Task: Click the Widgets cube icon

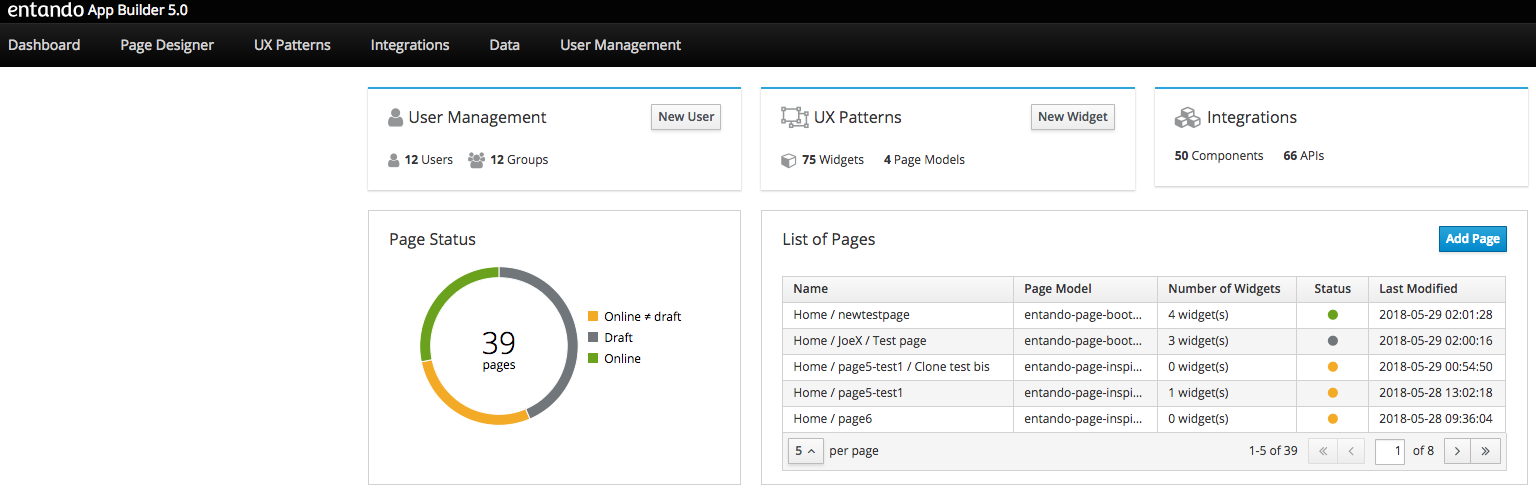Action: [789, 160]
